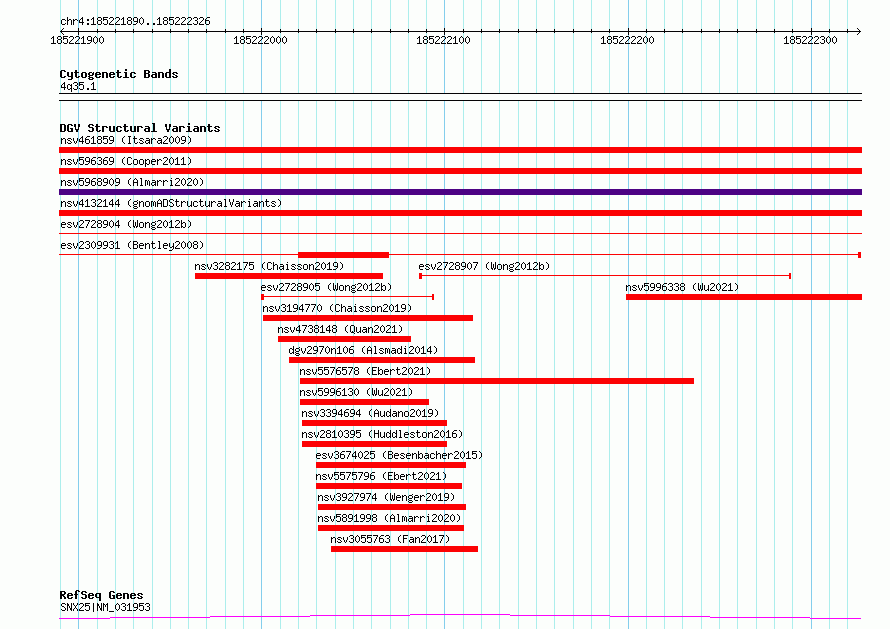The height and width of the screenshot is (629, 890).
Task: Select the red bar for nsv461859
Action: (x=460, y=150)
